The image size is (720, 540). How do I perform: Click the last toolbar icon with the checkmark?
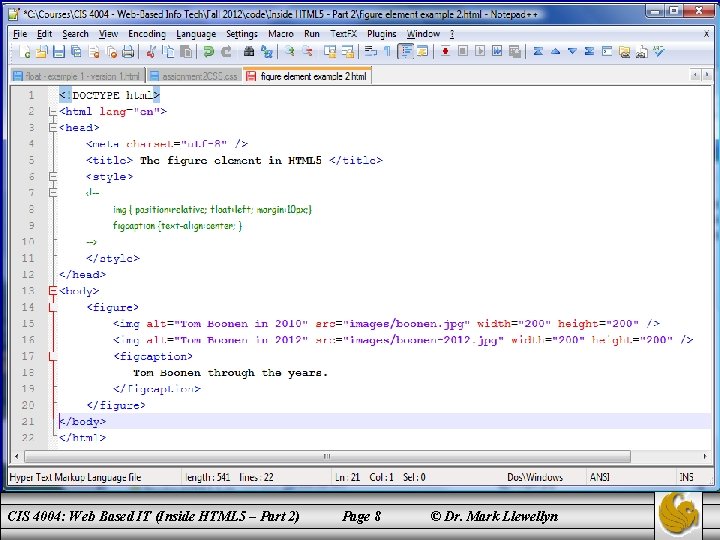pos(659,52)
